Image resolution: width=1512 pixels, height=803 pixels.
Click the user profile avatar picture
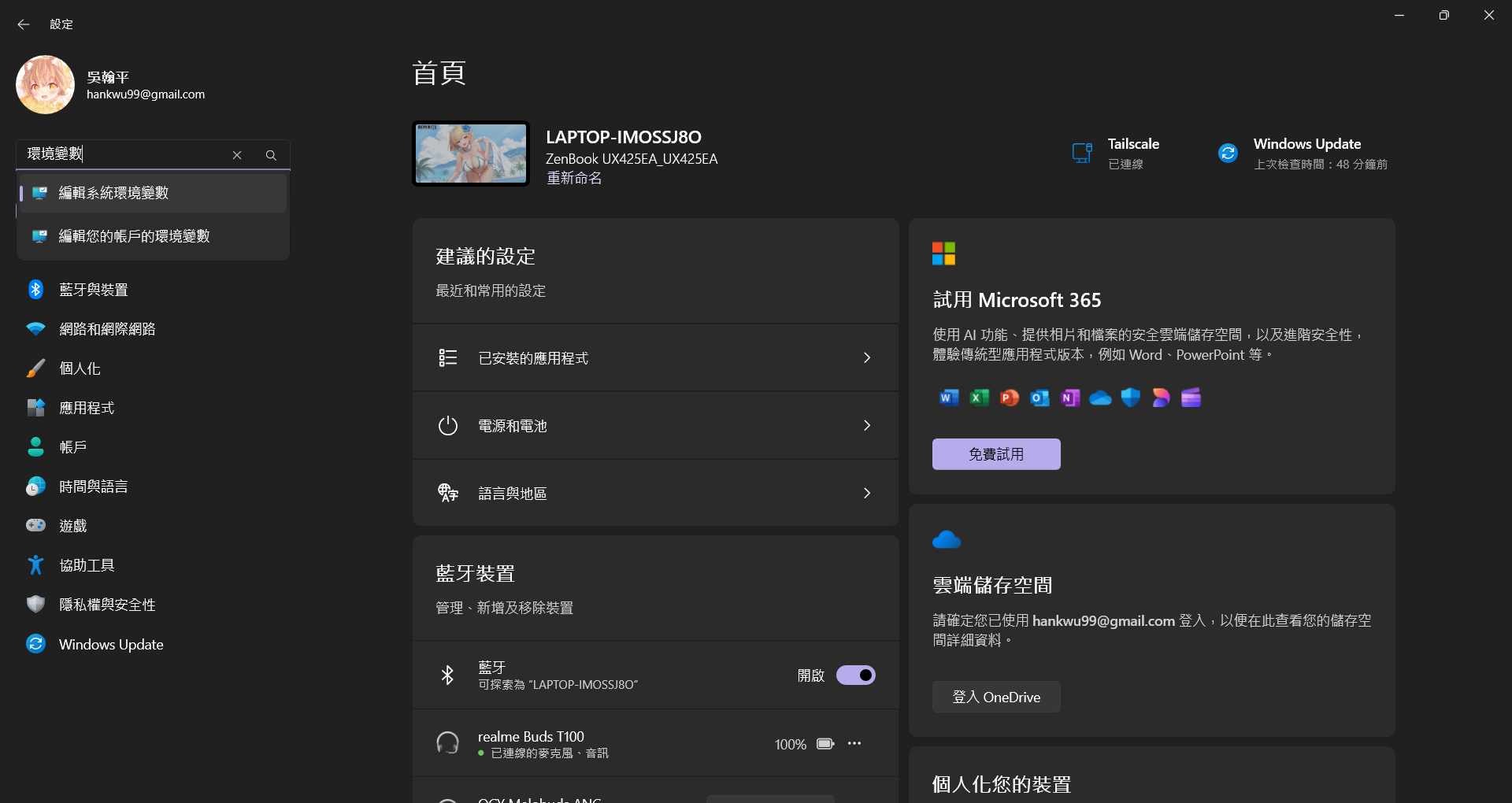[x=46, y=84]
